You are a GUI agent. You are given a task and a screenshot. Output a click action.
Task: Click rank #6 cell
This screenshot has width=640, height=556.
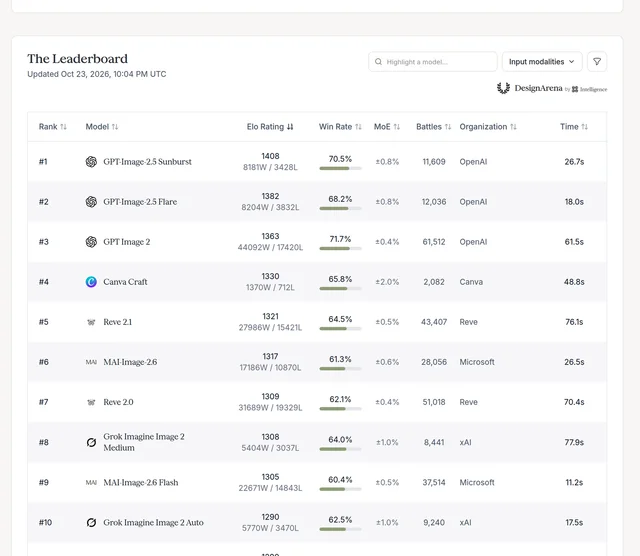click(44, 362)
